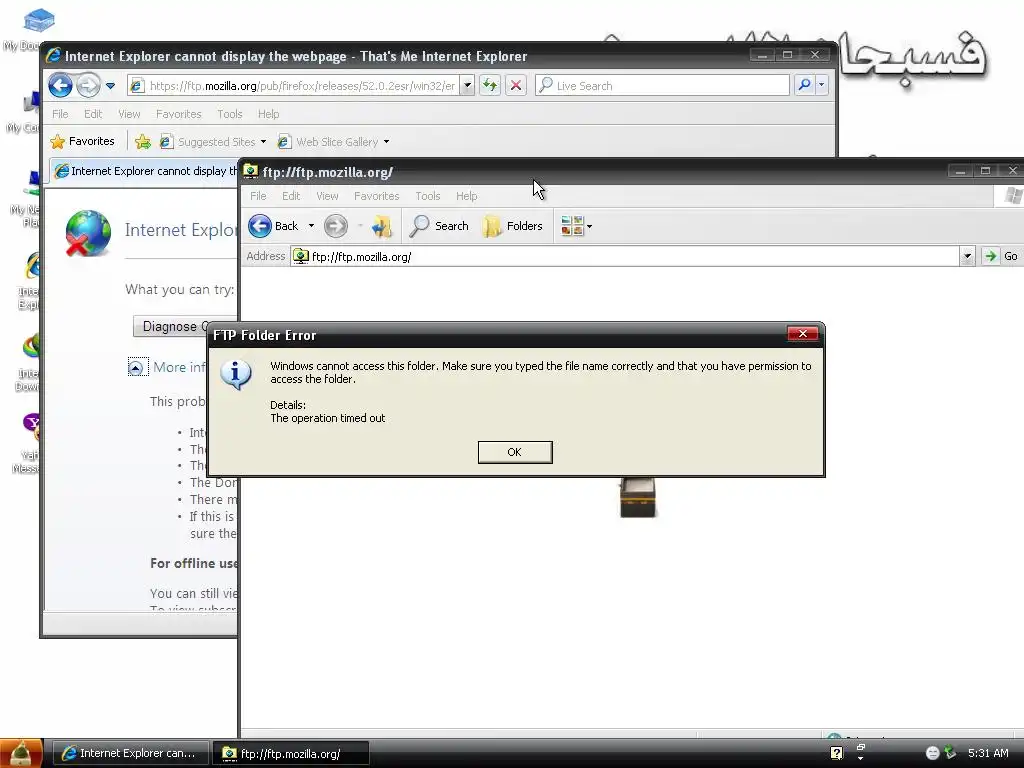Click Refresh icon in Internet Explorer
The image size is (1024, 768).
pos(490,85)
